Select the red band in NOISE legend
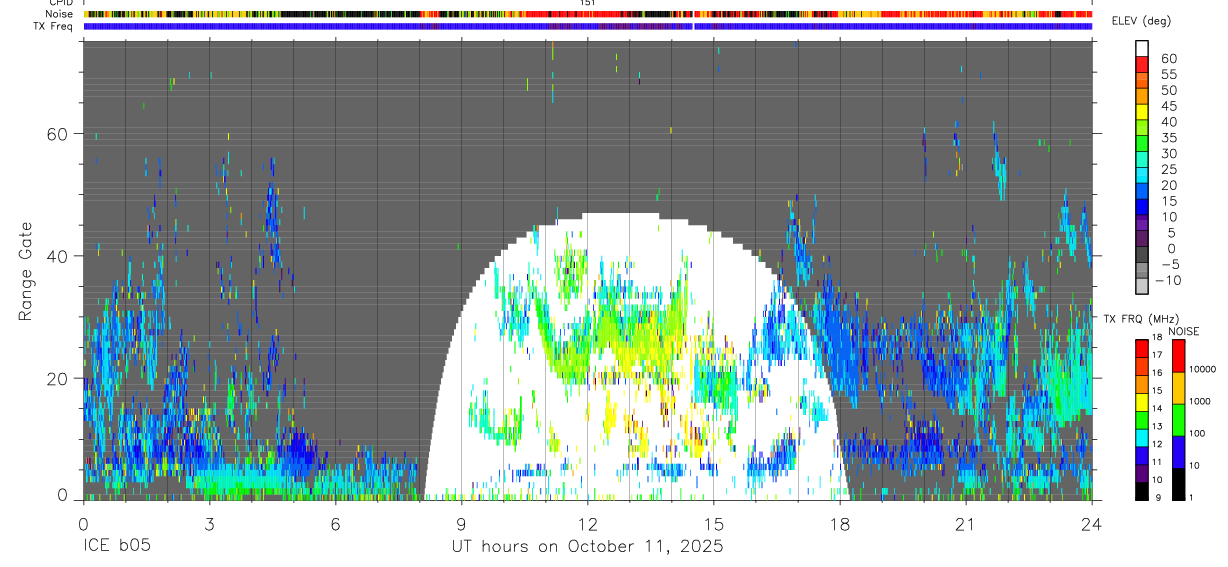Image resolution: width=1228 pixels, height=567 pixels. pos(1177,356)
